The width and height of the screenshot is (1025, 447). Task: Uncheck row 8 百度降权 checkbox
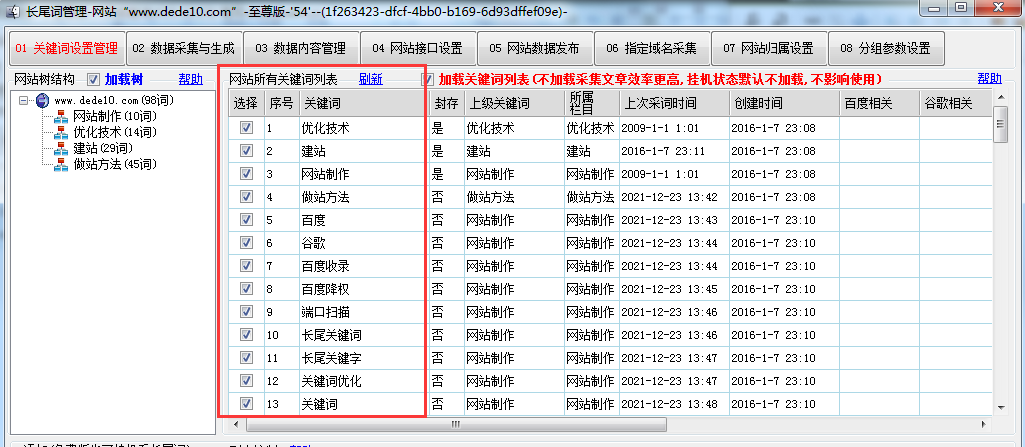coord(246,288)
